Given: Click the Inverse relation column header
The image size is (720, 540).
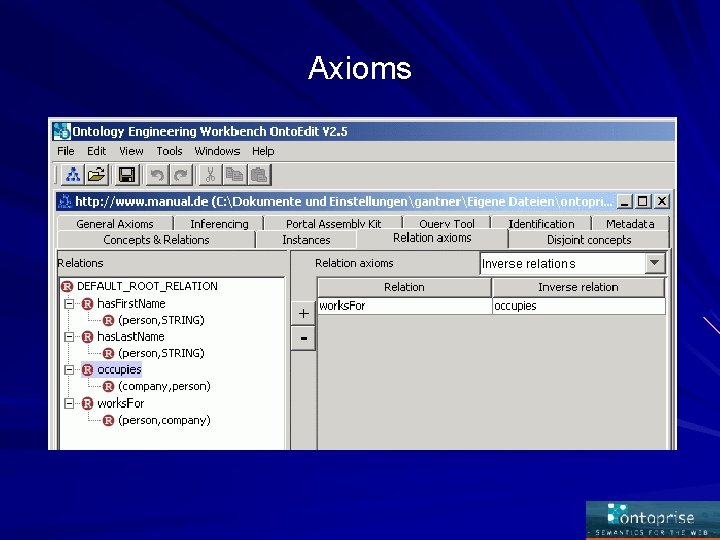Looking at the screenshot, I should click(x=579, y=287).
